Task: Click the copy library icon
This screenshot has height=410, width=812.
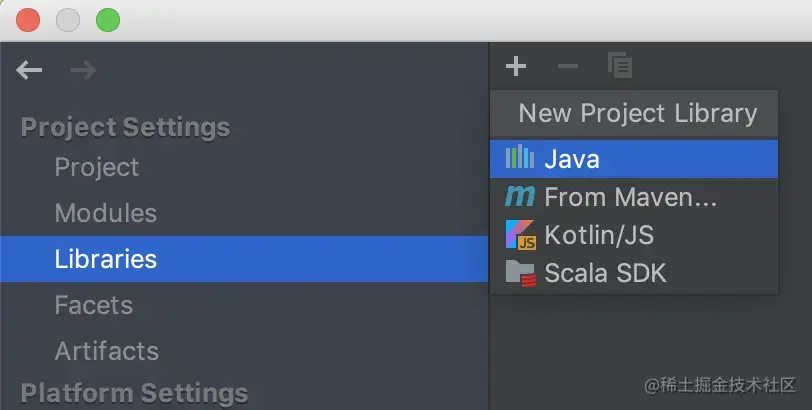Action: (620, 67)
